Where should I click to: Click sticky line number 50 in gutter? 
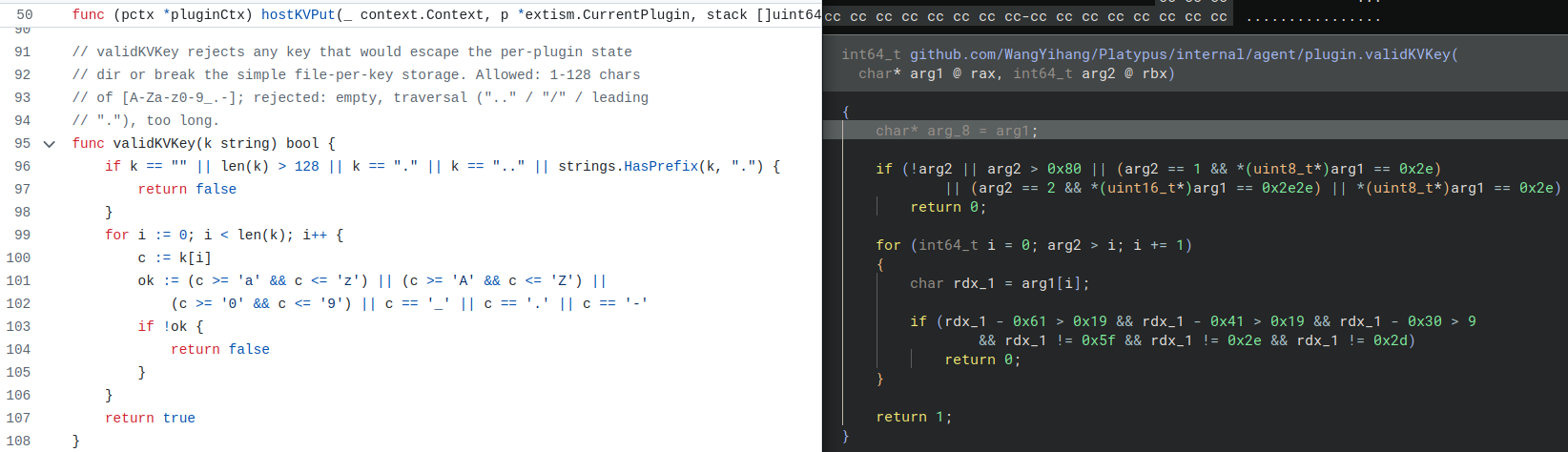(25, 14)
